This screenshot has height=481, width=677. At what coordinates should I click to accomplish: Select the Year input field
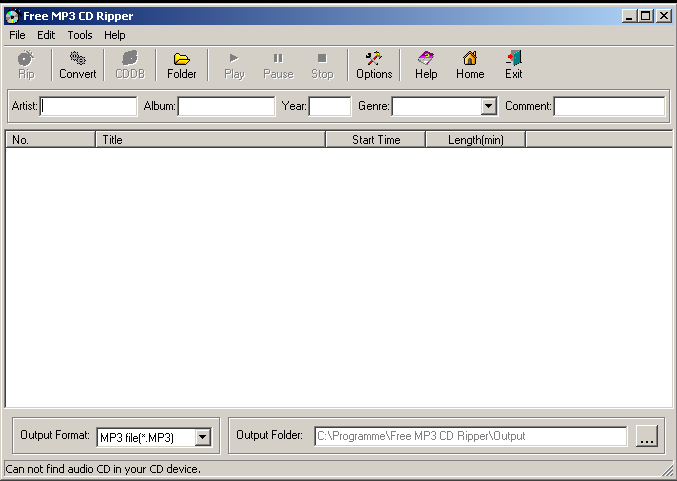pos(330,106)
